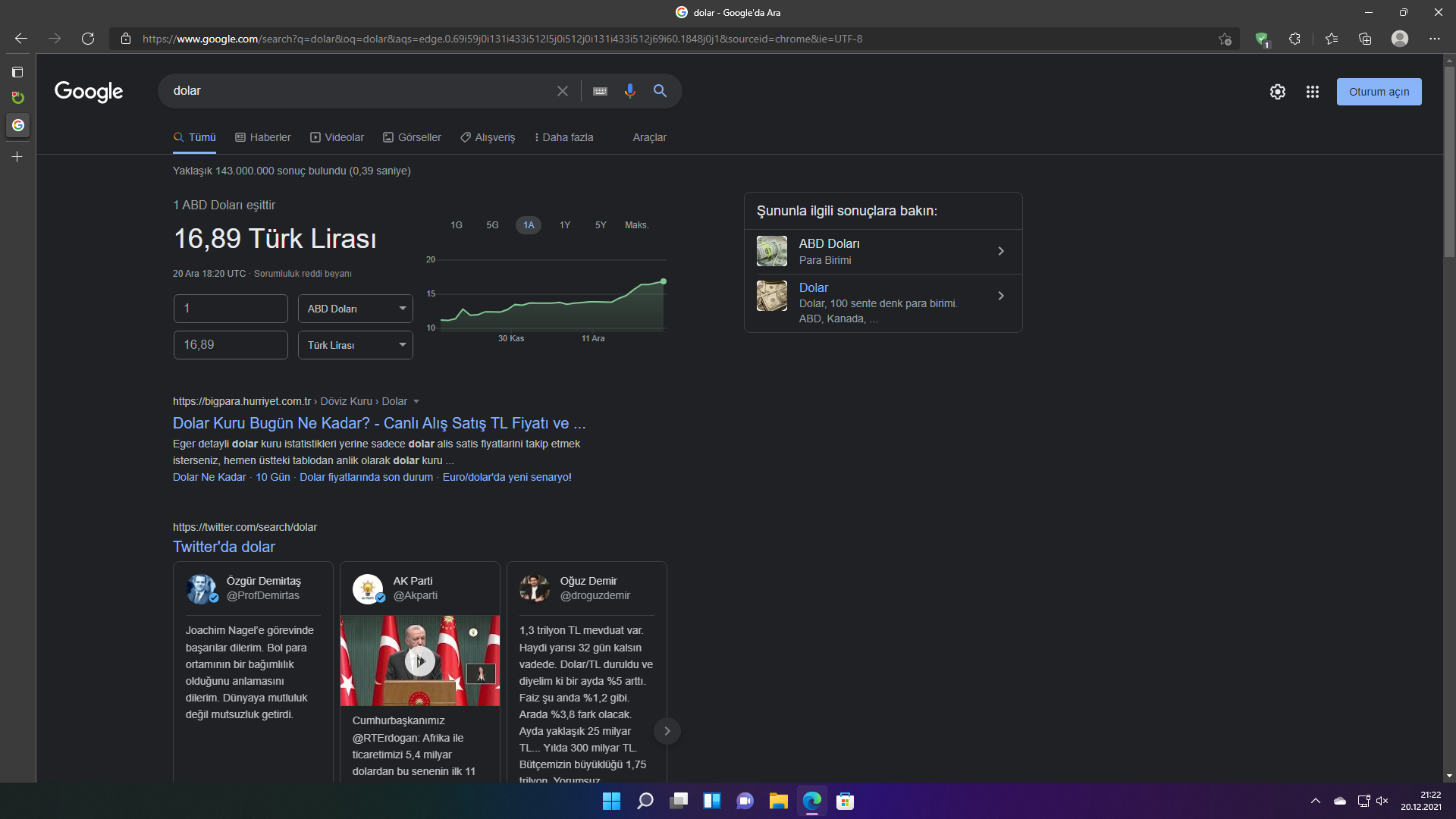This screenshot has width=1456, height=819.
Task: Select the 1G chart range
Action: [456, 225]
